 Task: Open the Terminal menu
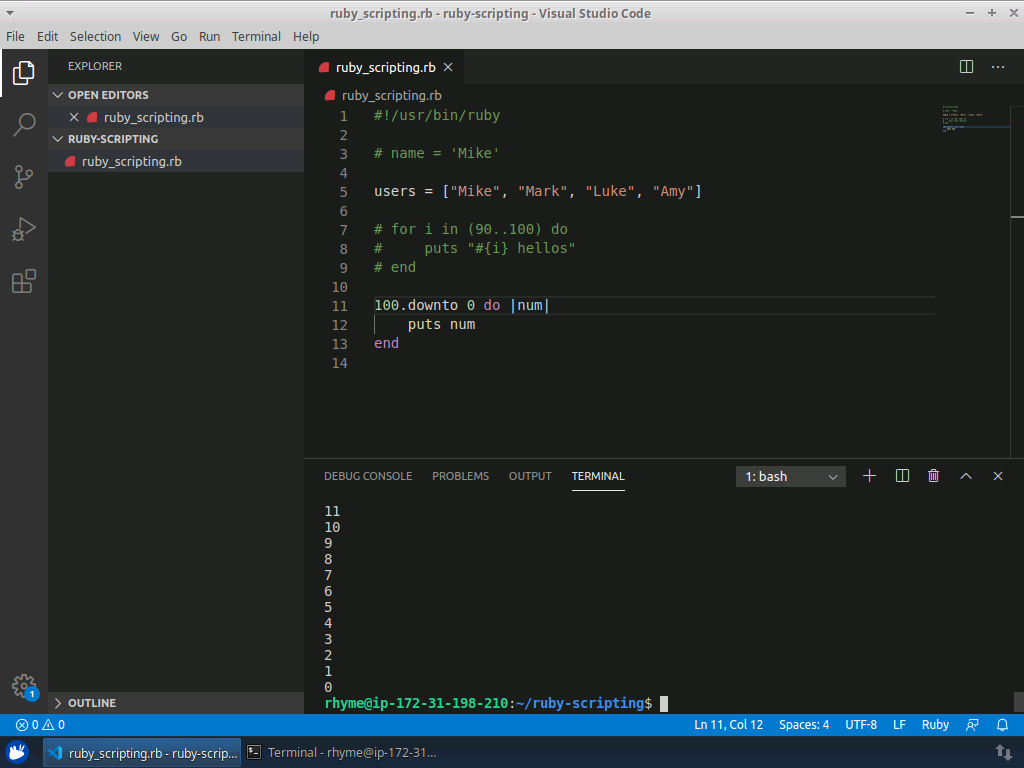(x=256, y=36)
